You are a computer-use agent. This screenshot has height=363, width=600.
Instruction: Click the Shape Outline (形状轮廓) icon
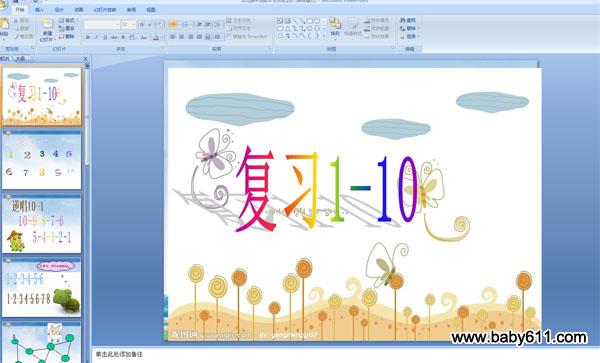(x=367, y=28)
